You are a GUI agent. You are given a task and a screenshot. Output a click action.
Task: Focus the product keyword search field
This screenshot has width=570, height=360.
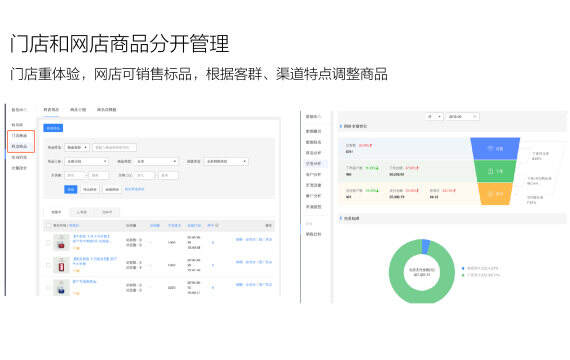point(114,147)
